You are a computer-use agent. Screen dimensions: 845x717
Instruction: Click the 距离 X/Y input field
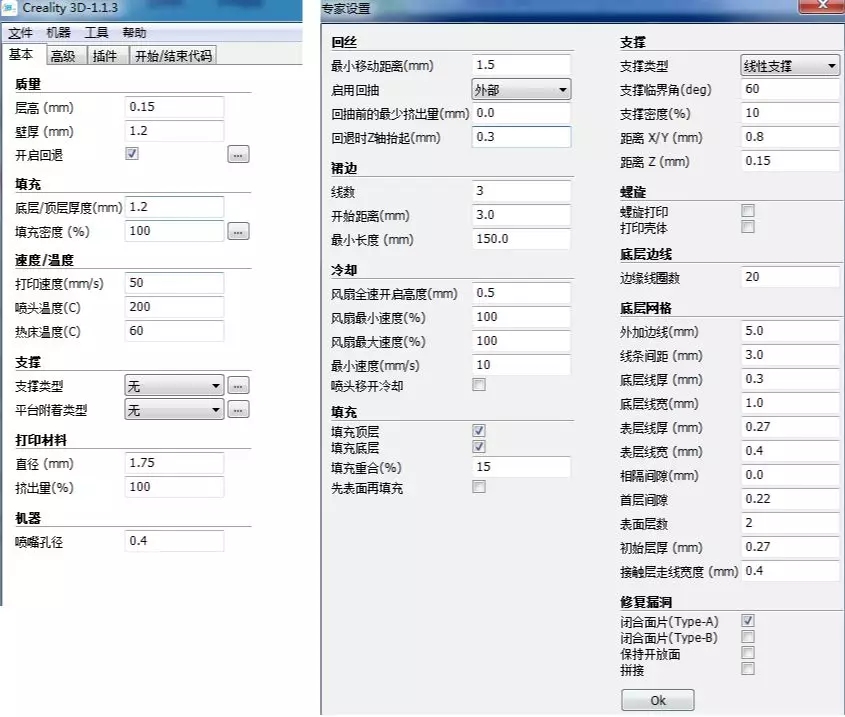point(790,137)
